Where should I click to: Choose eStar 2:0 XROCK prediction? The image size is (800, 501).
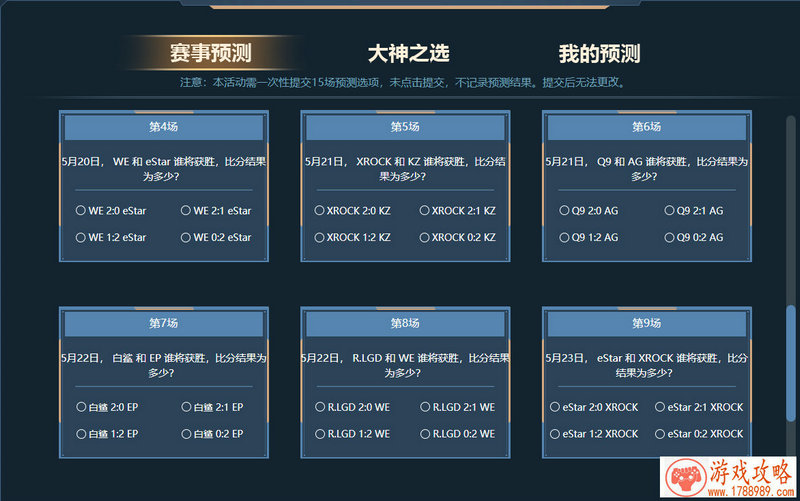[555, 408]
